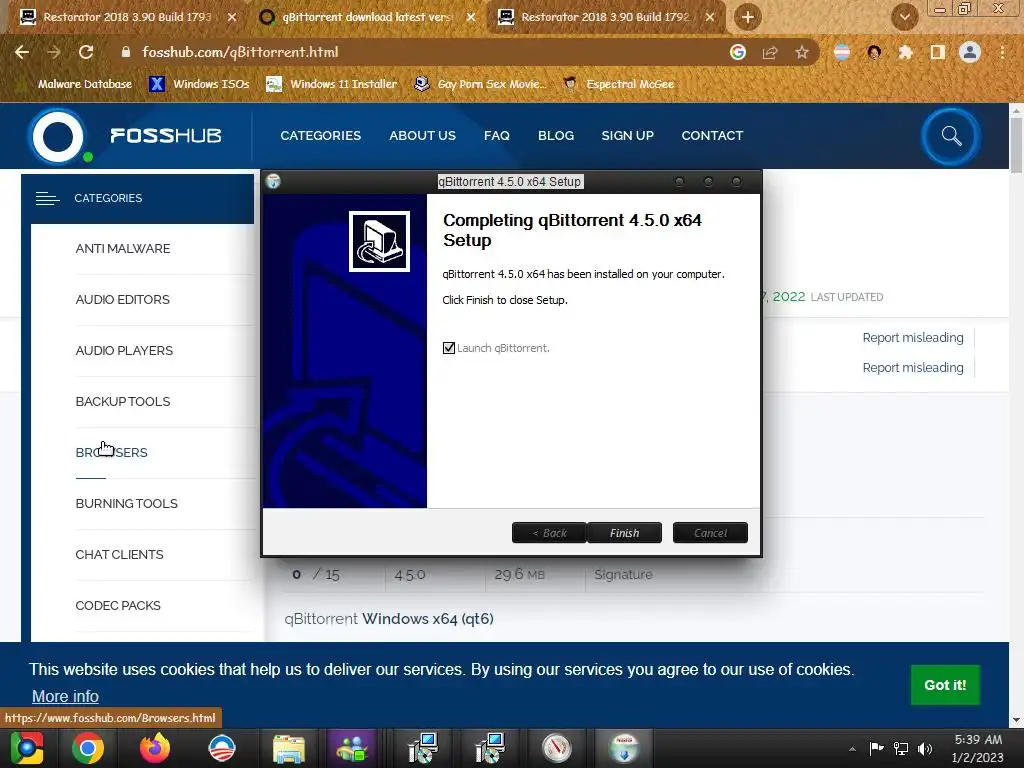Open the Windows 11 Installer bookmark
This screenshot has width=1024, height=768.
tap(332, 84)
